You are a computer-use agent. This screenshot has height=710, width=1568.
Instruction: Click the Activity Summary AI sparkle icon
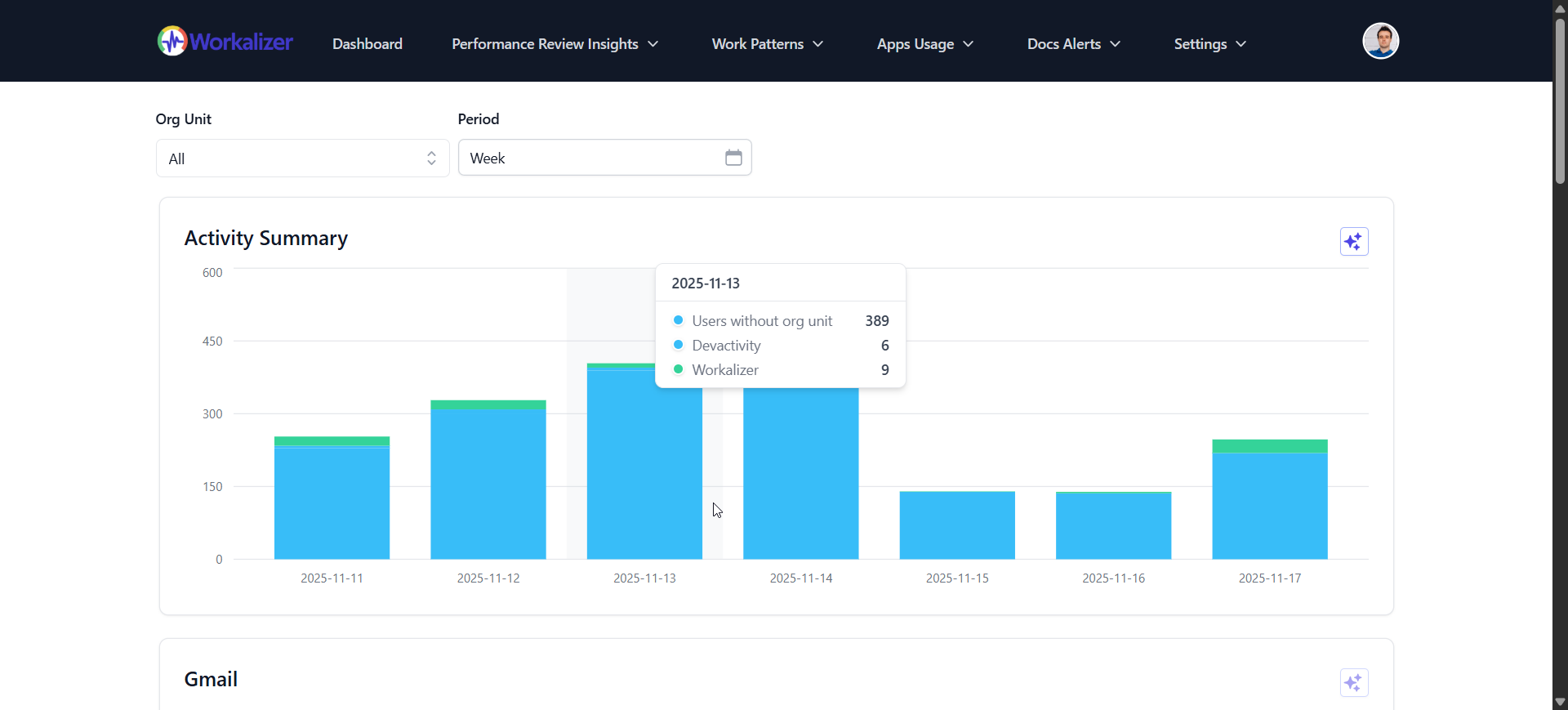click(1353, 242)
